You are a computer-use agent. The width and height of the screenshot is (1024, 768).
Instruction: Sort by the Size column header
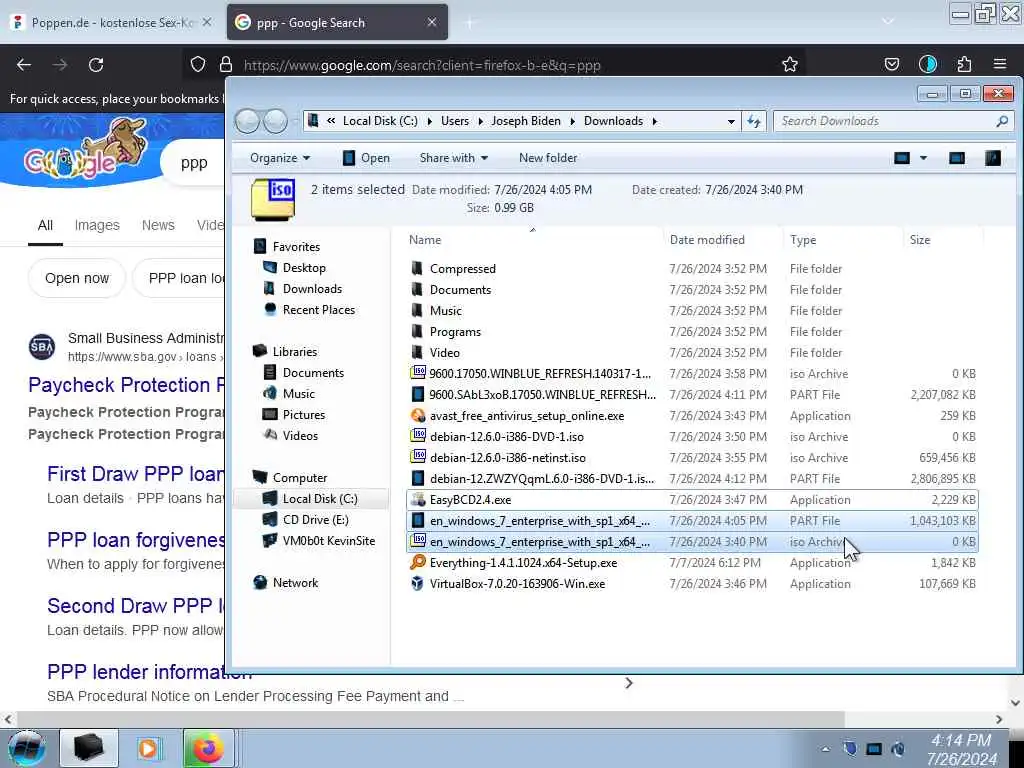coord(920,240)
